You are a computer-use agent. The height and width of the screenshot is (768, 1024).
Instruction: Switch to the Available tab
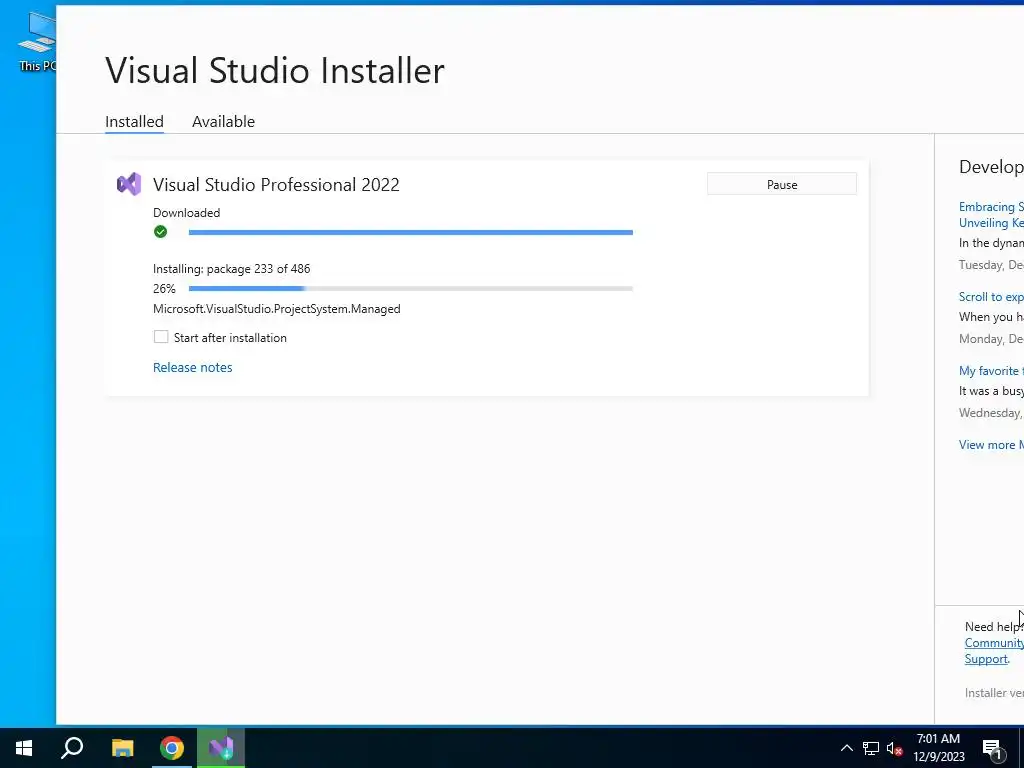223,121
